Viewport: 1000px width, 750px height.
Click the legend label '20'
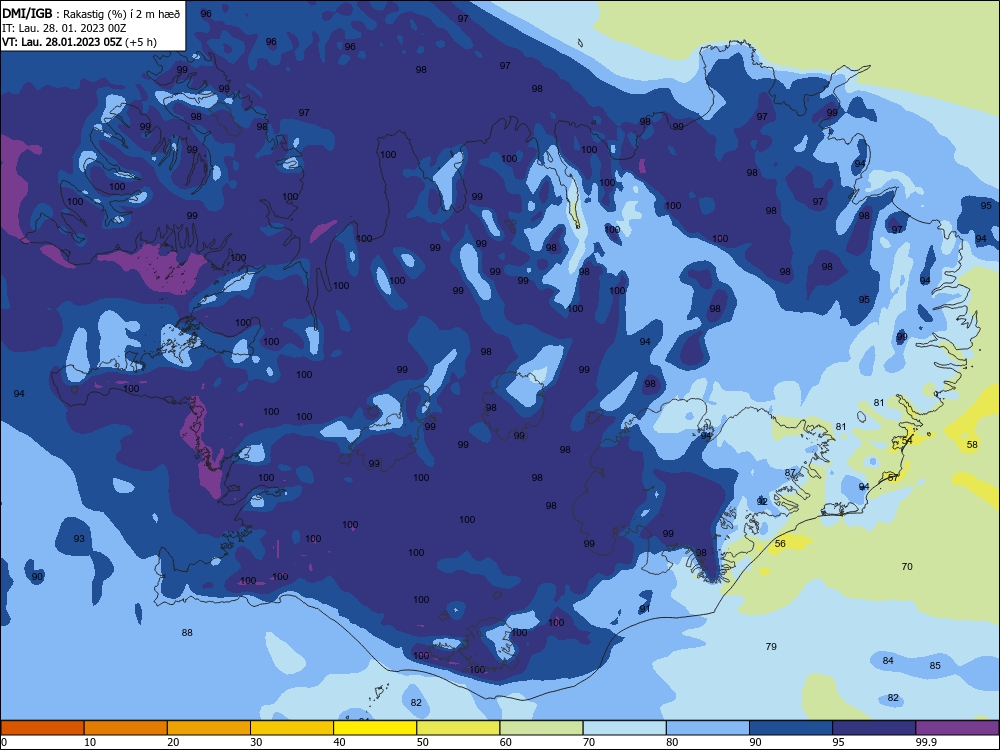coord(173,742)
